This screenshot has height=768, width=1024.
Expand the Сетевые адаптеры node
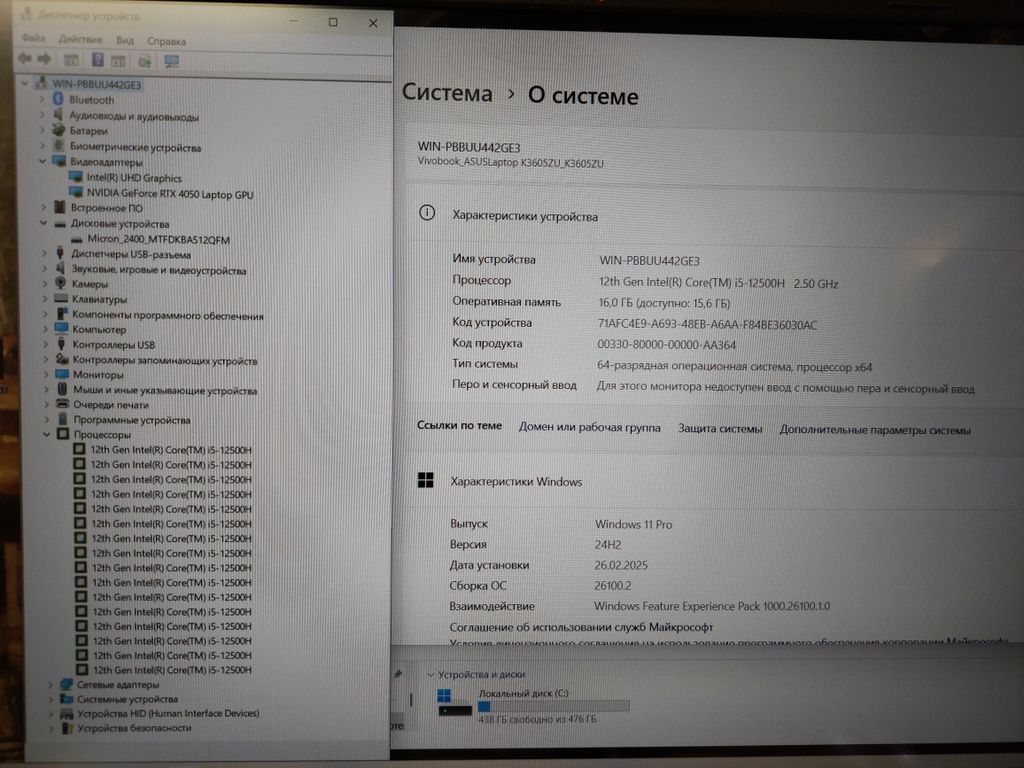click(50, 685)
